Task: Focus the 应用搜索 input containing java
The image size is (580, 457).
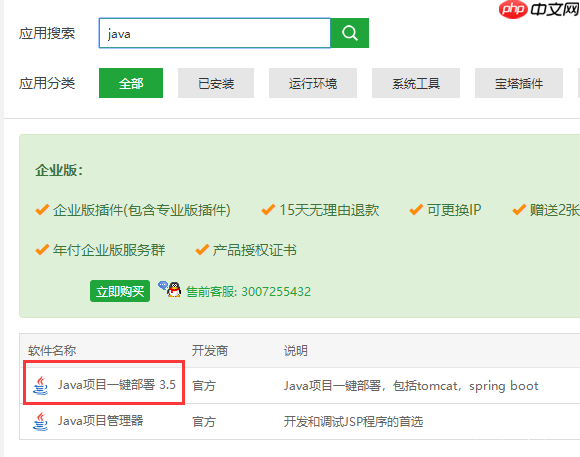Action: click(215, 33)
